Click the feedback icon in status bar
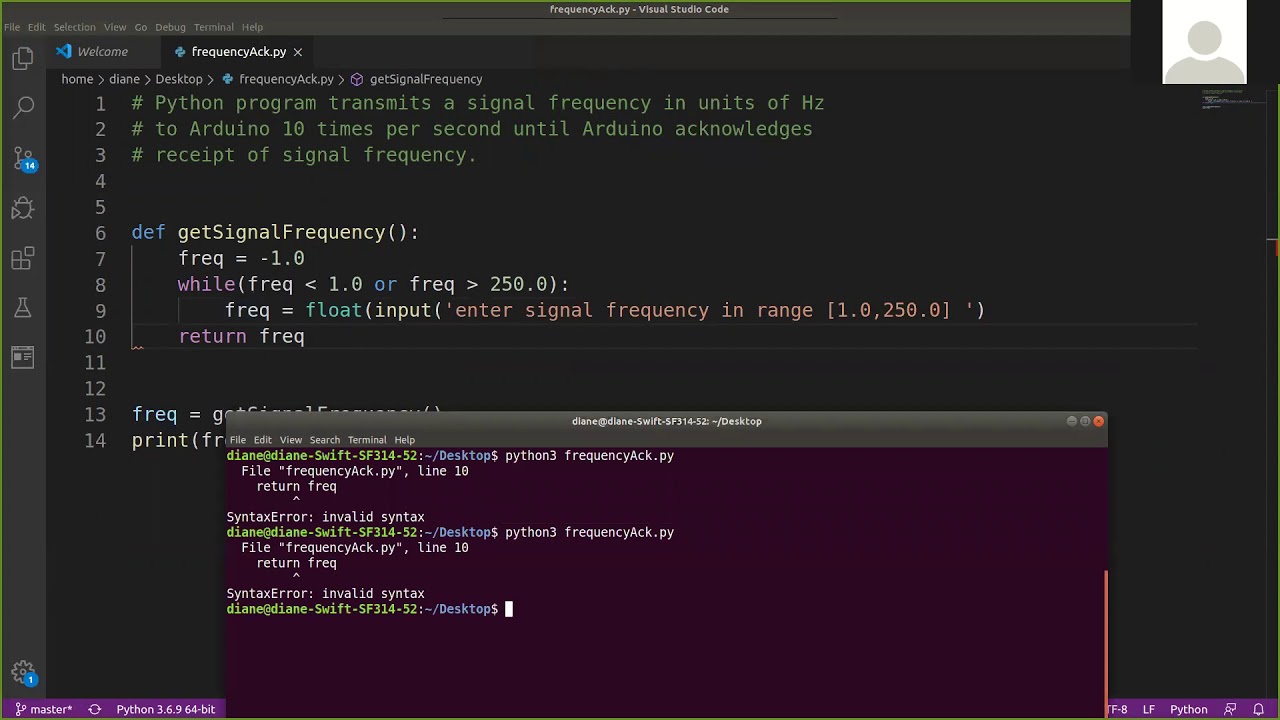Image resolution: width=1280 pixels, height=720 pixels. (1230, 709)
